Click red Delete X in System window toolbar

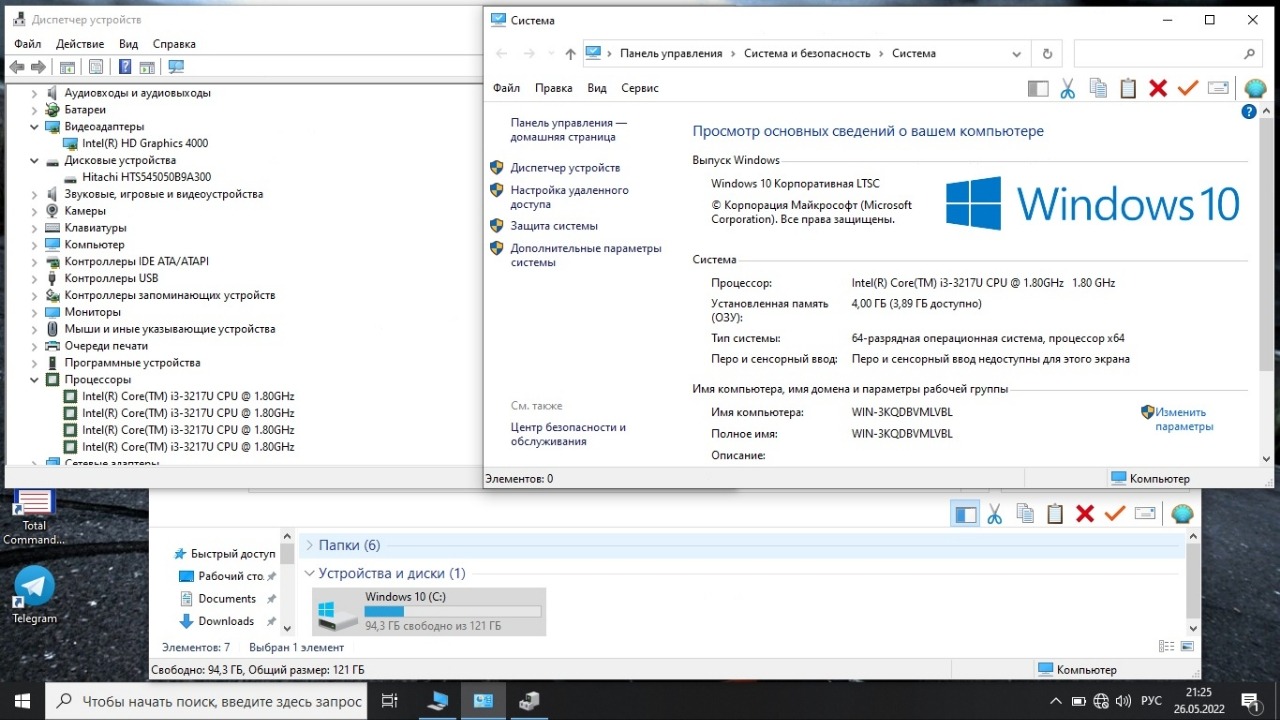(x=1158, y=88)
